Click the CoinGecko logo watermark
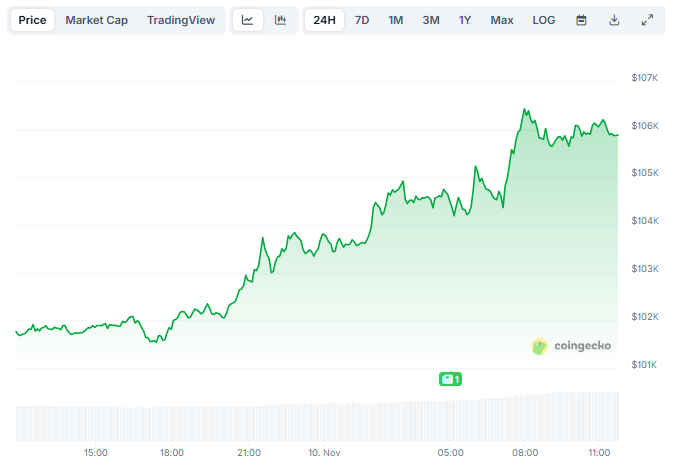 (570, 346)
